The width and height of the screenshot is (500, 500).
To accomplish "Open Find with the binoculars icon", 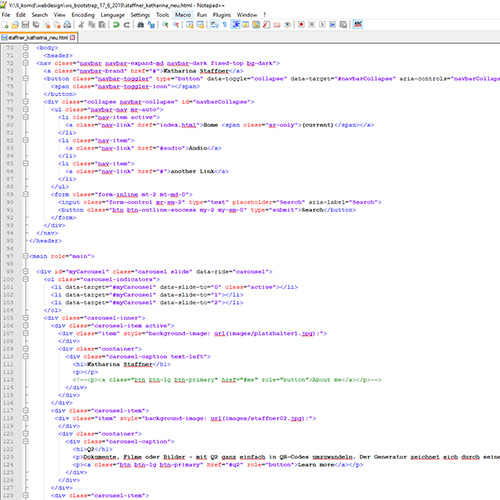I will click(x=141, y=25).
